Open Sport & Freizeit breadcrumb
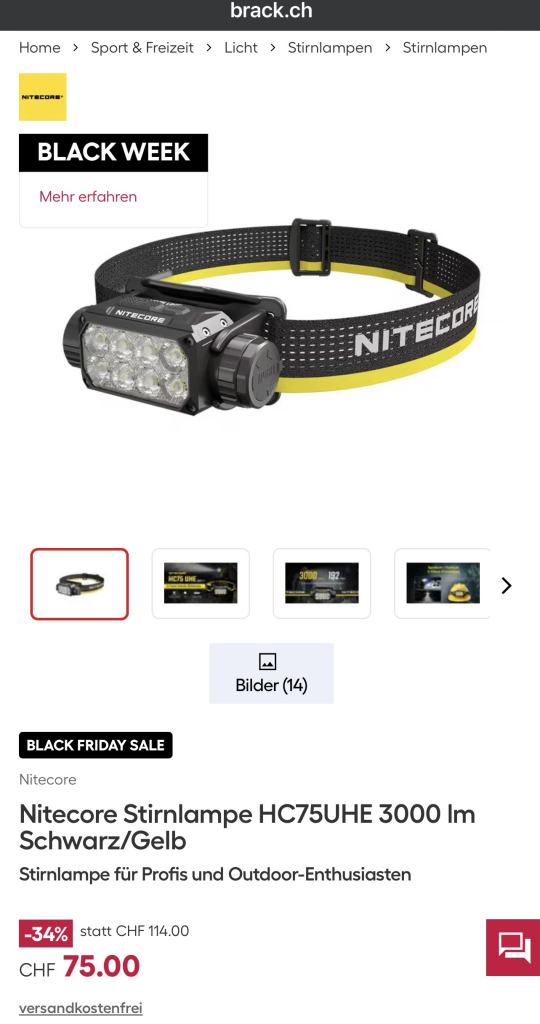540x1024 pixels. tap(142, 48)
